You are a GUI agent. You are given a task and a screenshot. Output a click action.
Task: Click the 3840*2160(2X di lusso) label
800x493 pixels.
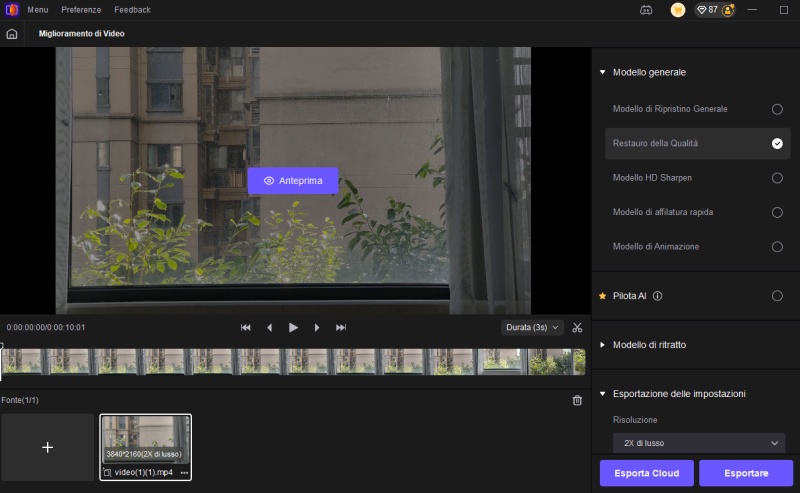[x=144, y=454]
